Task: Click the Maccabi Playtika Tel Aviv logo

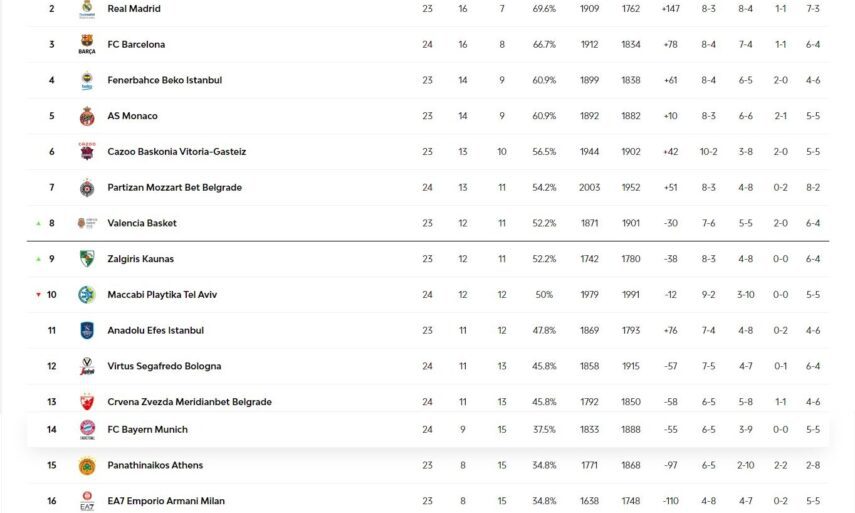Action: tap(87, 295)
